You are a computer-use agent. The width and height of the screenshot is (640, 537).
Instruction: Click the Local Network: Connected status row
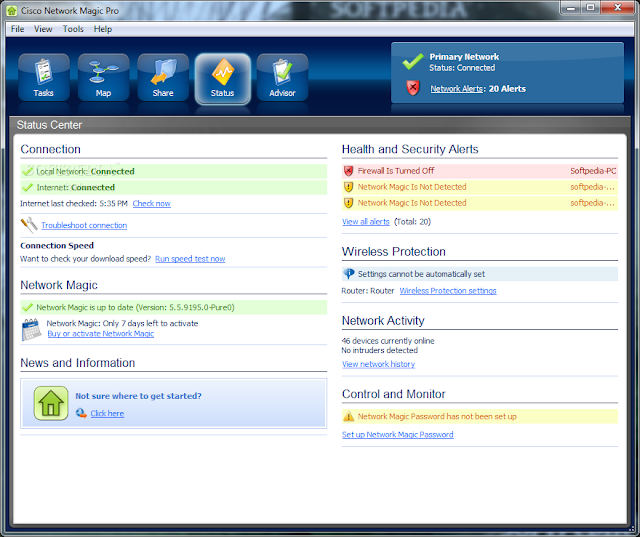click(x=173, y=171)
